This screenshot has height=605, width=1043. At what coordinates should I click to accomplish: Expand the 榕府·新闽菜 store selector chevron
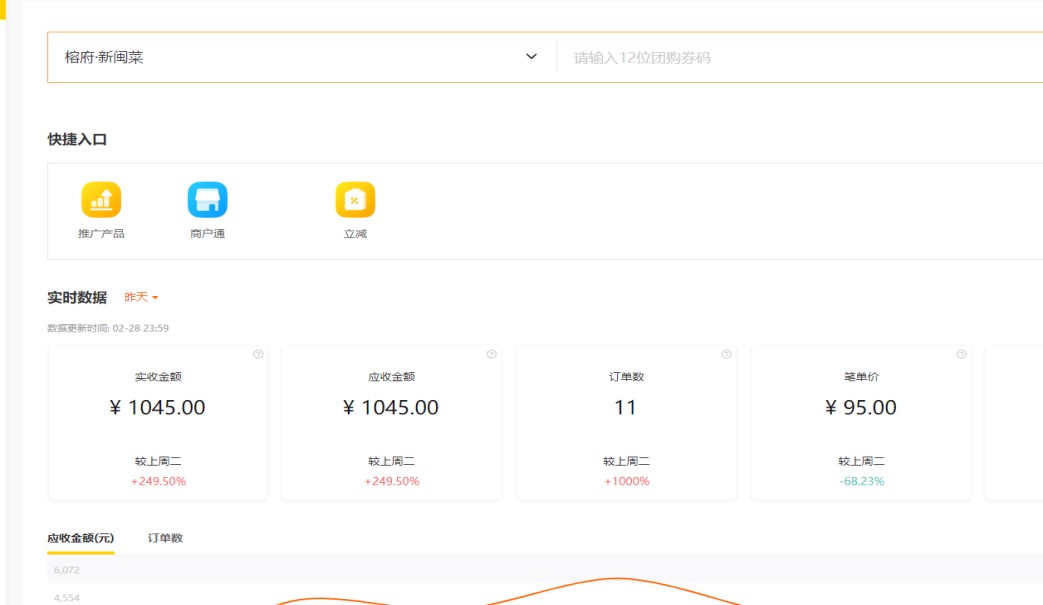point(531,57)
